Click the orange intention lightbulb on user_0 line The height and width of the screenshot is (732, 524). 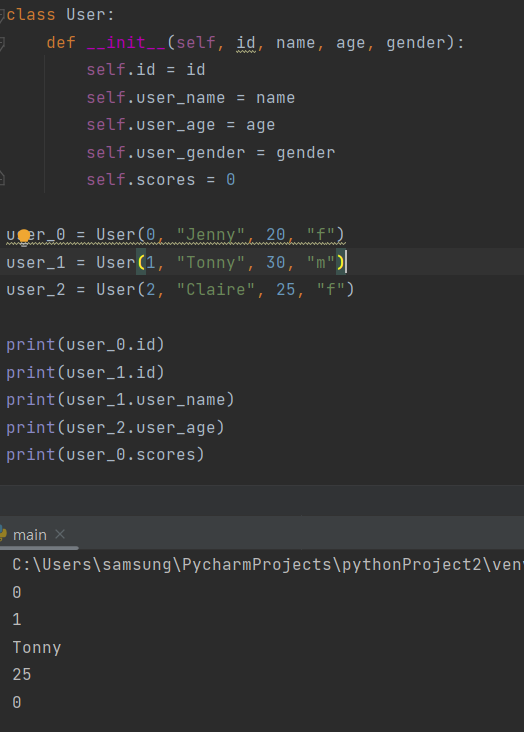pos(24,236)
